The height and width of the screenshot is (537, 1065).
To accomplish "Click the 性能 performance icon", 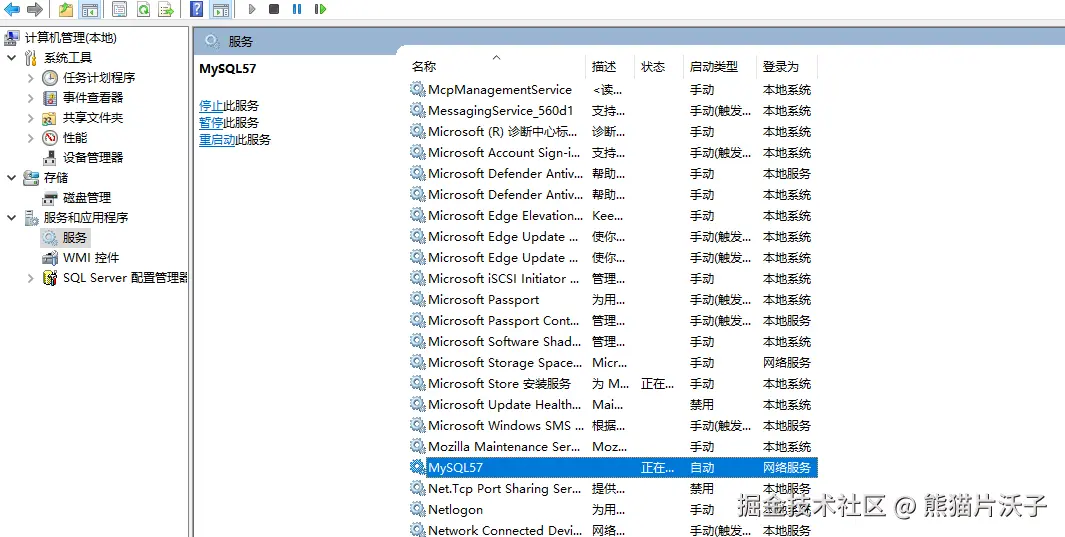I will coord(50,138).
